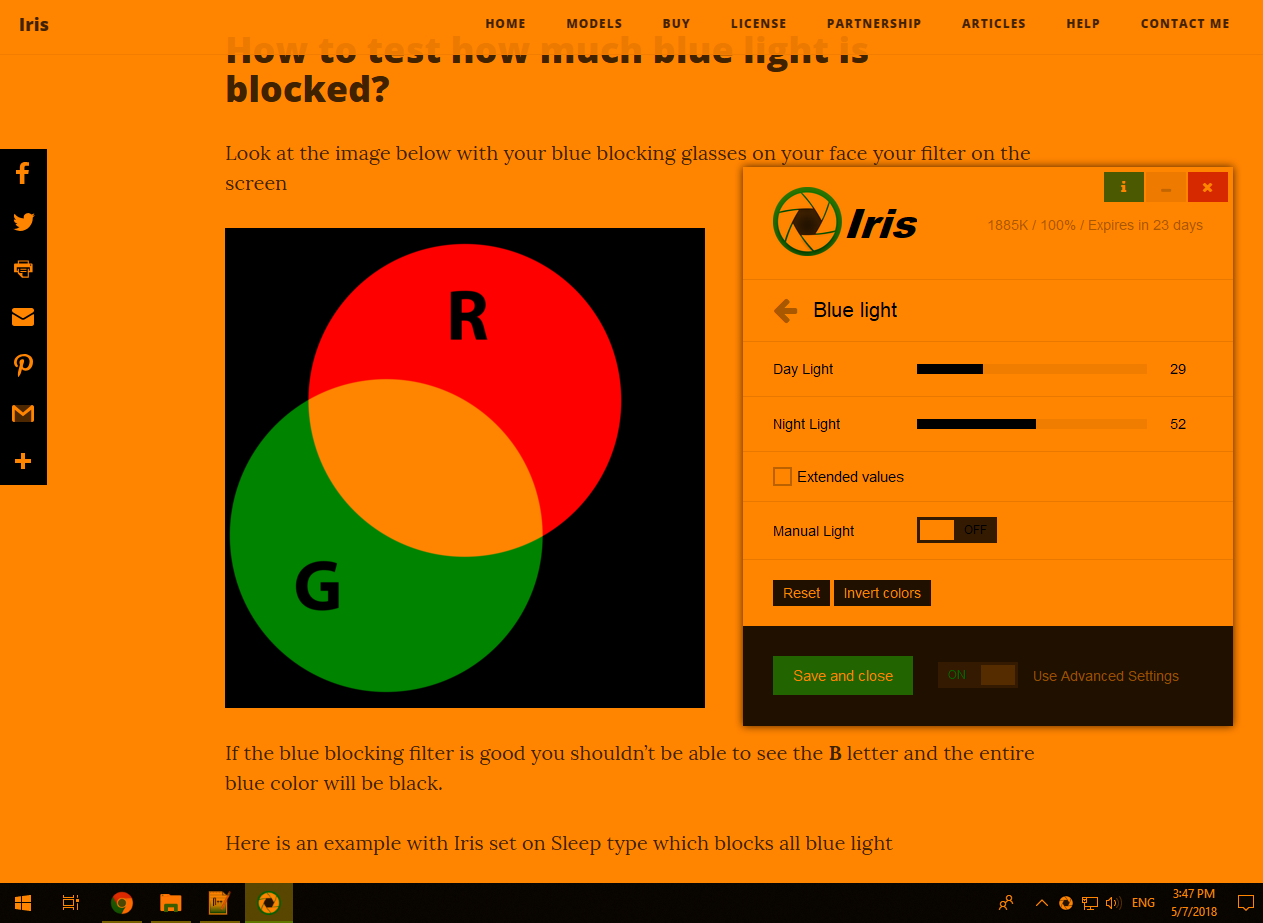The height and width of the screenshot is (923, 1263).
Task: Share the page on Facebook
Action: [23, 173]
